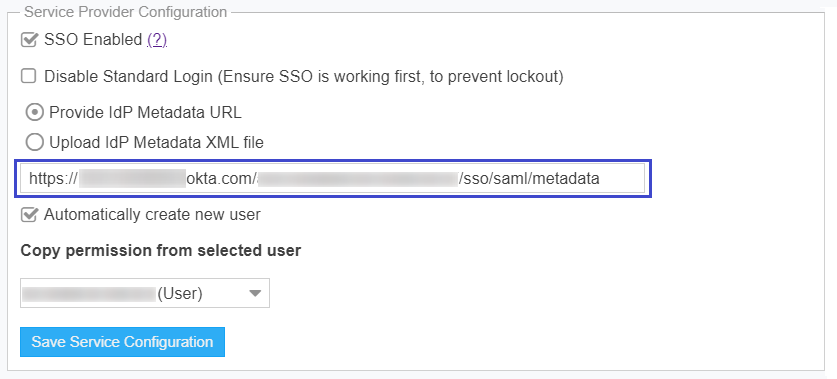This screenshot has width=837, height=379.
Task: Open the (?) help link beside SSO Enabled
Action: click(157, 40)
